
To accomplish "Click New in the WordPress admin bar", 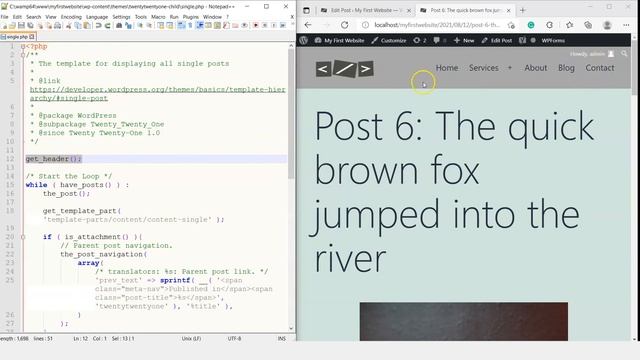I will point(464,40).
